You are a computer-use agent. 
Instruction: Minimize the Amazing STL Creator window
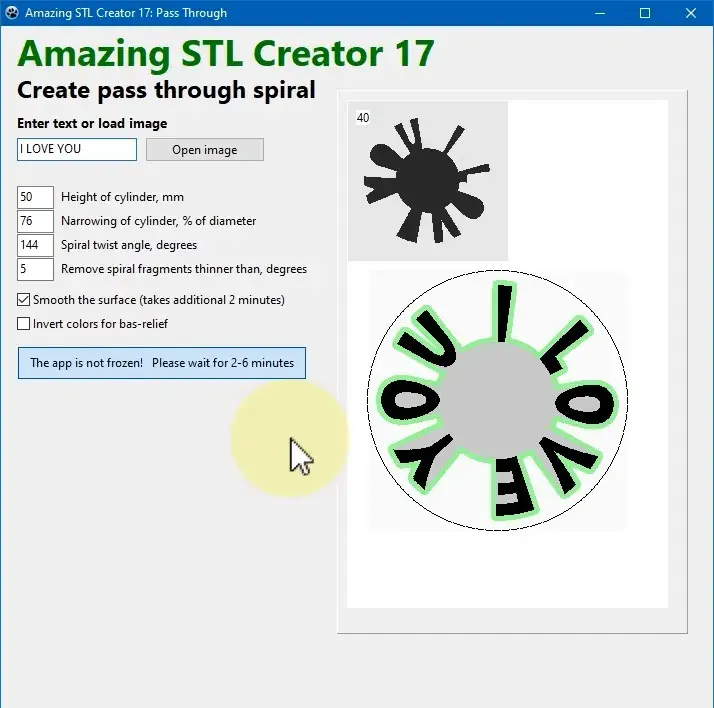coord(600,13)
